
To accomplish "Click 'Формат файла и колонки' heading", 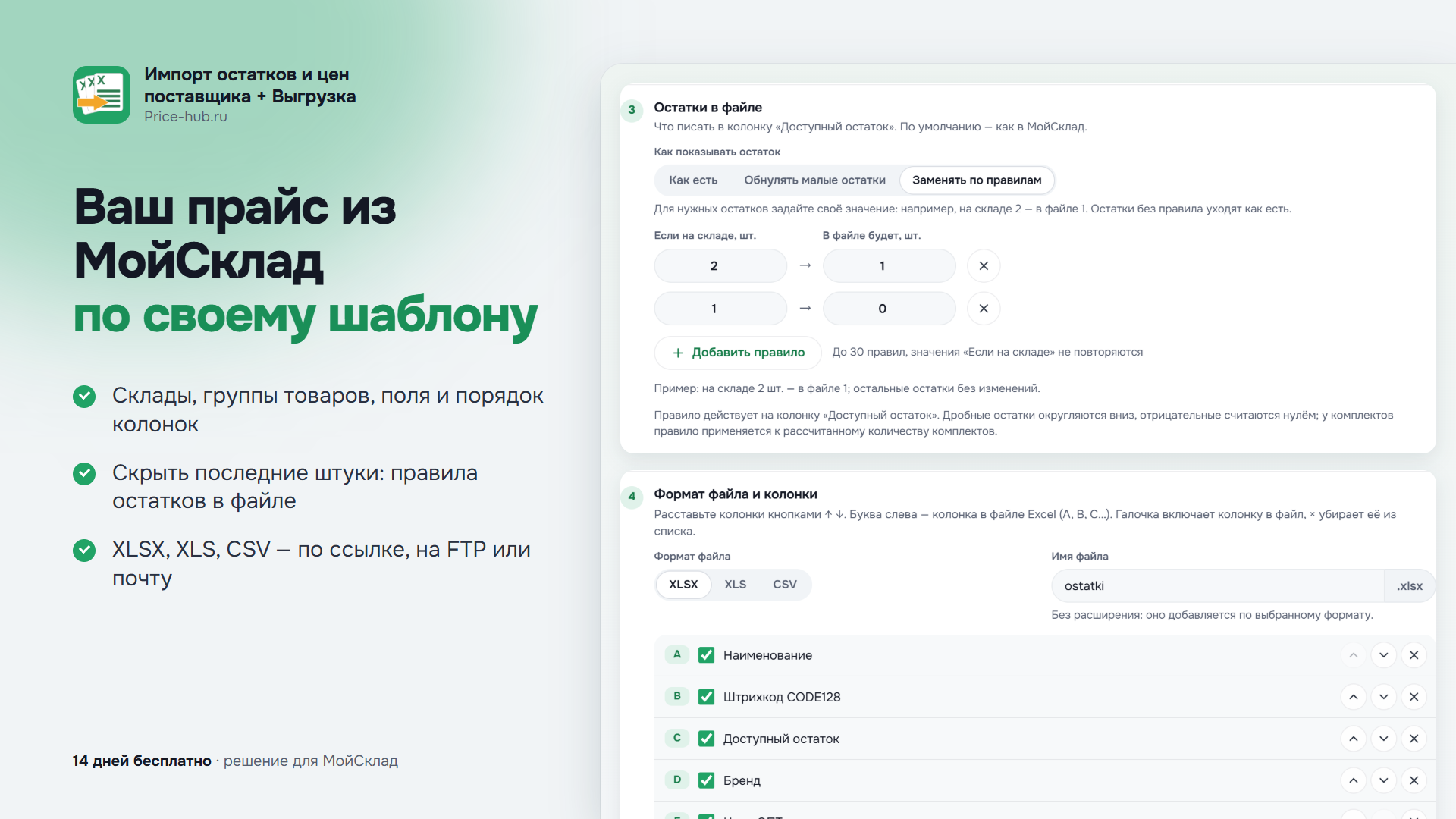I will tap(736, 494).
